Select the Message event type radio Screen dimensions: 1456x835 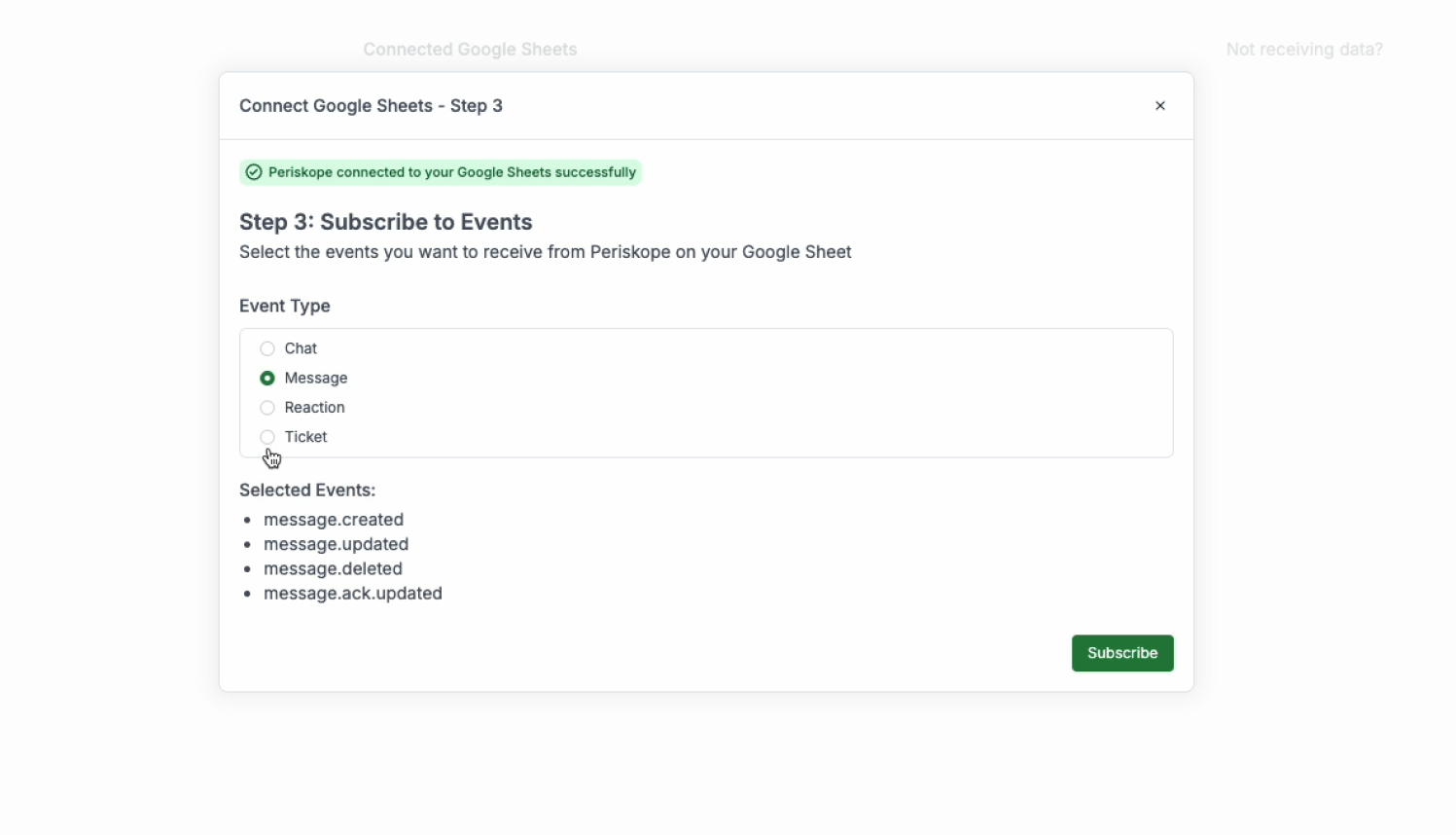(x=267, y=378)
